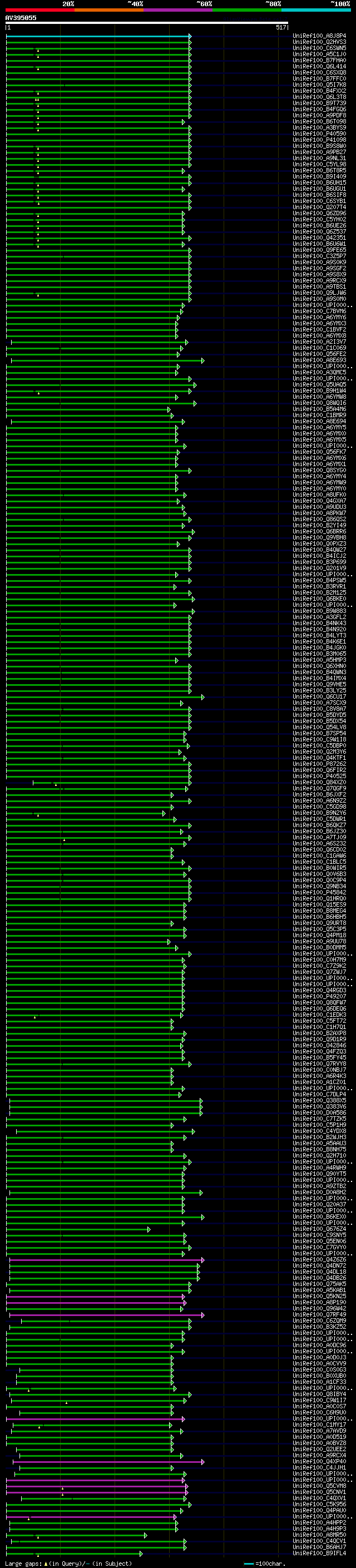Open hit UniRef100_P40590
This screenshot has width=356, height=1568.
(319, 134)
